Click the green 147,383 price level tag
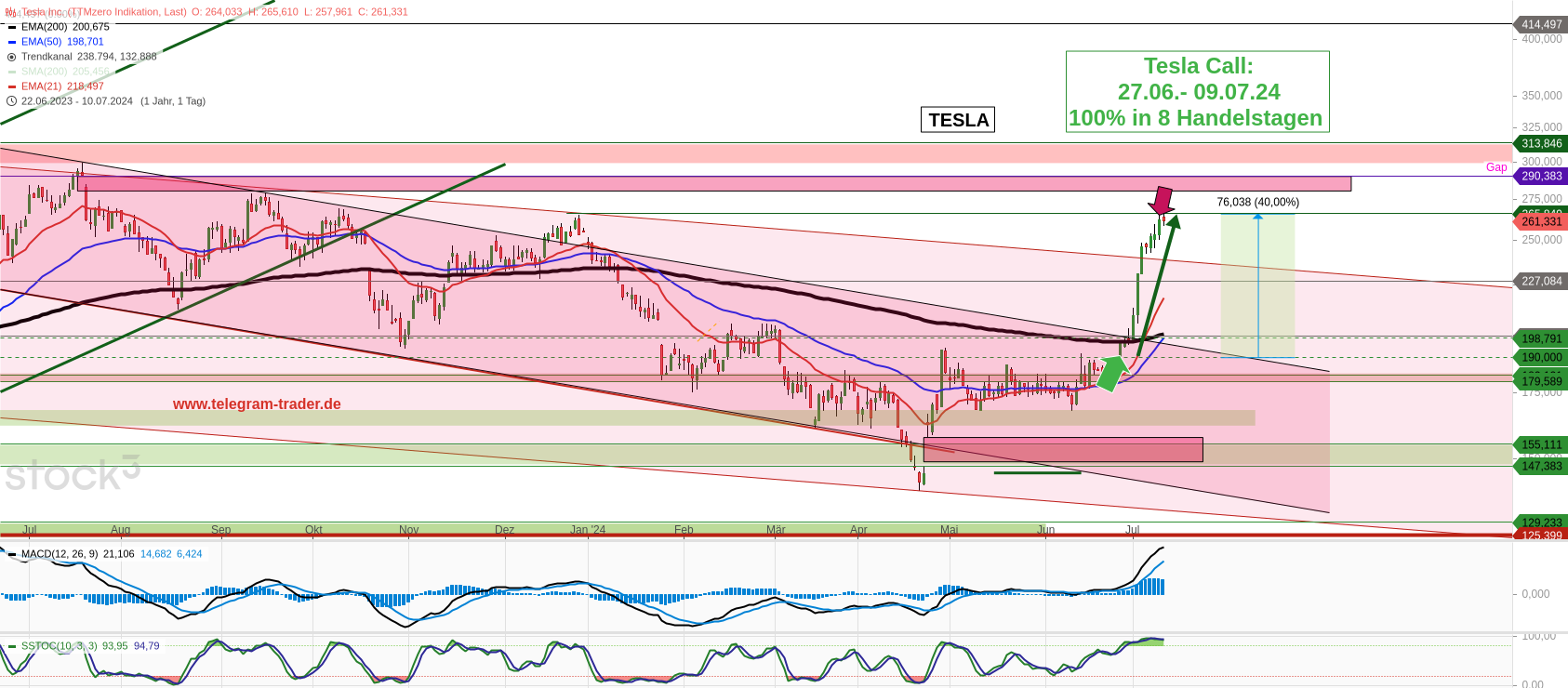 [x=1541, y=467]
